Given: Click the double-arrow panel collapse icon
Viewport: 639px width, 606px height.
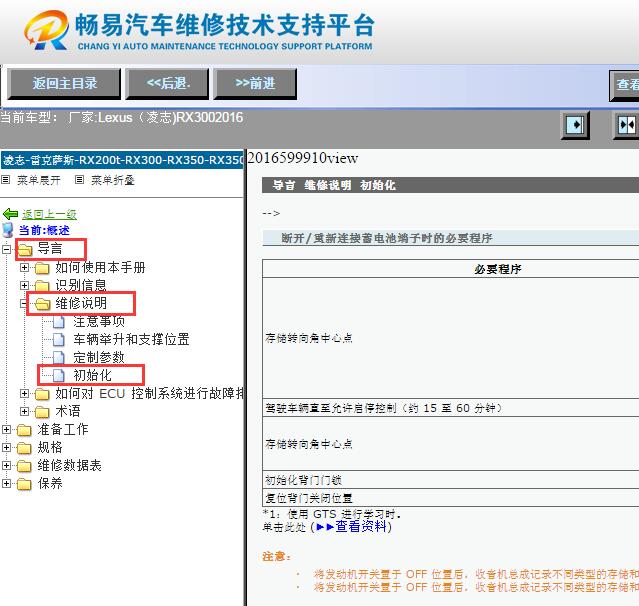Looking at the screenshot, I should click(626, 125).
